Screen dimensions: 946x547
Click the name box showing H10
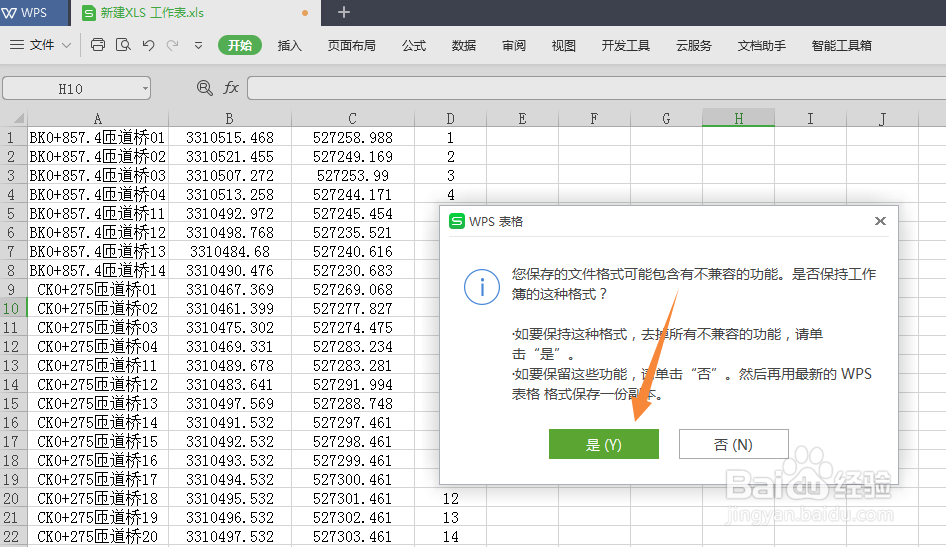(x=71, y=89)
